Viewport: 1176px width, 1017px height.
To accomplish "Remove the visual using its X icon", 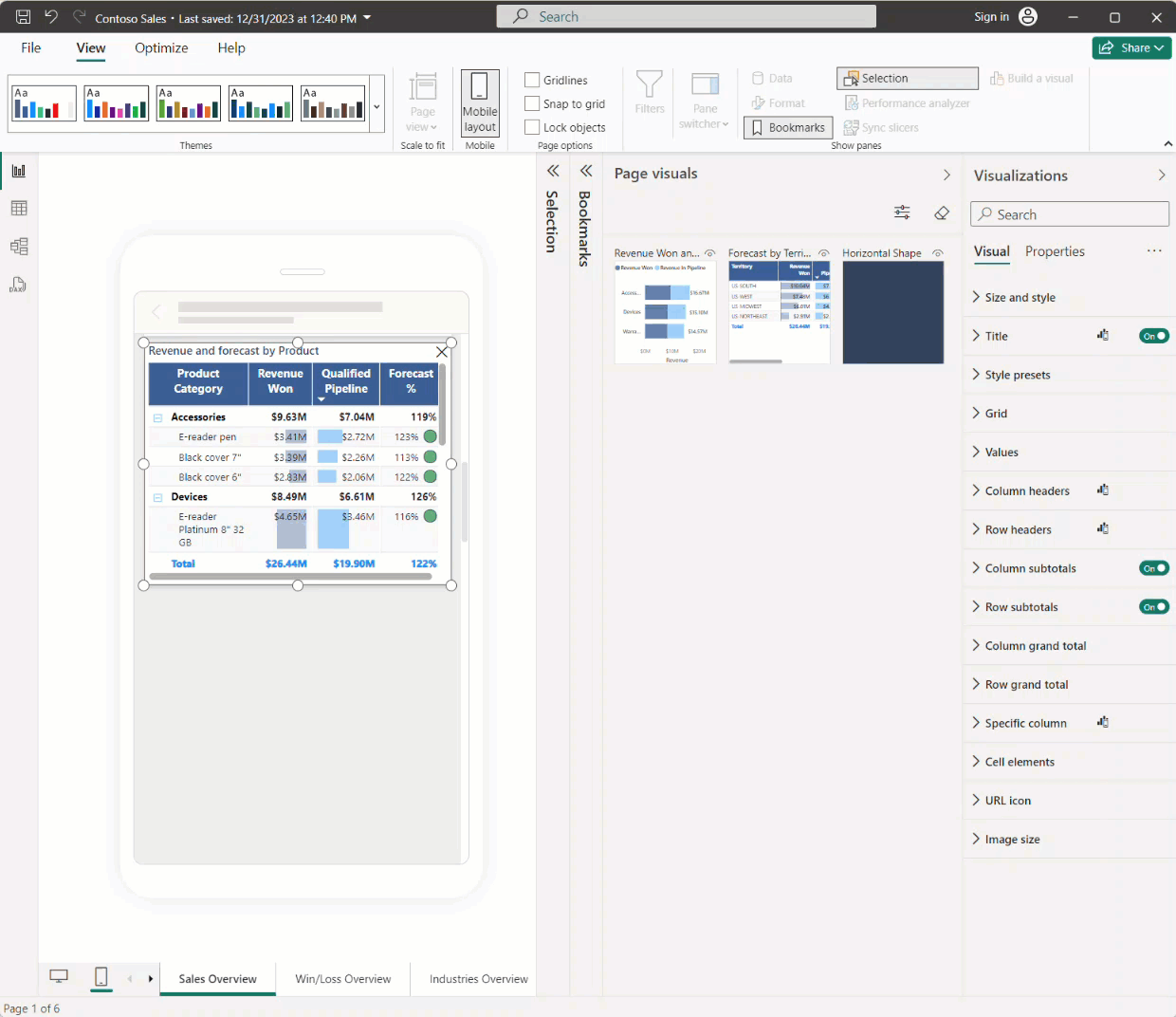I will coord(442,352).
